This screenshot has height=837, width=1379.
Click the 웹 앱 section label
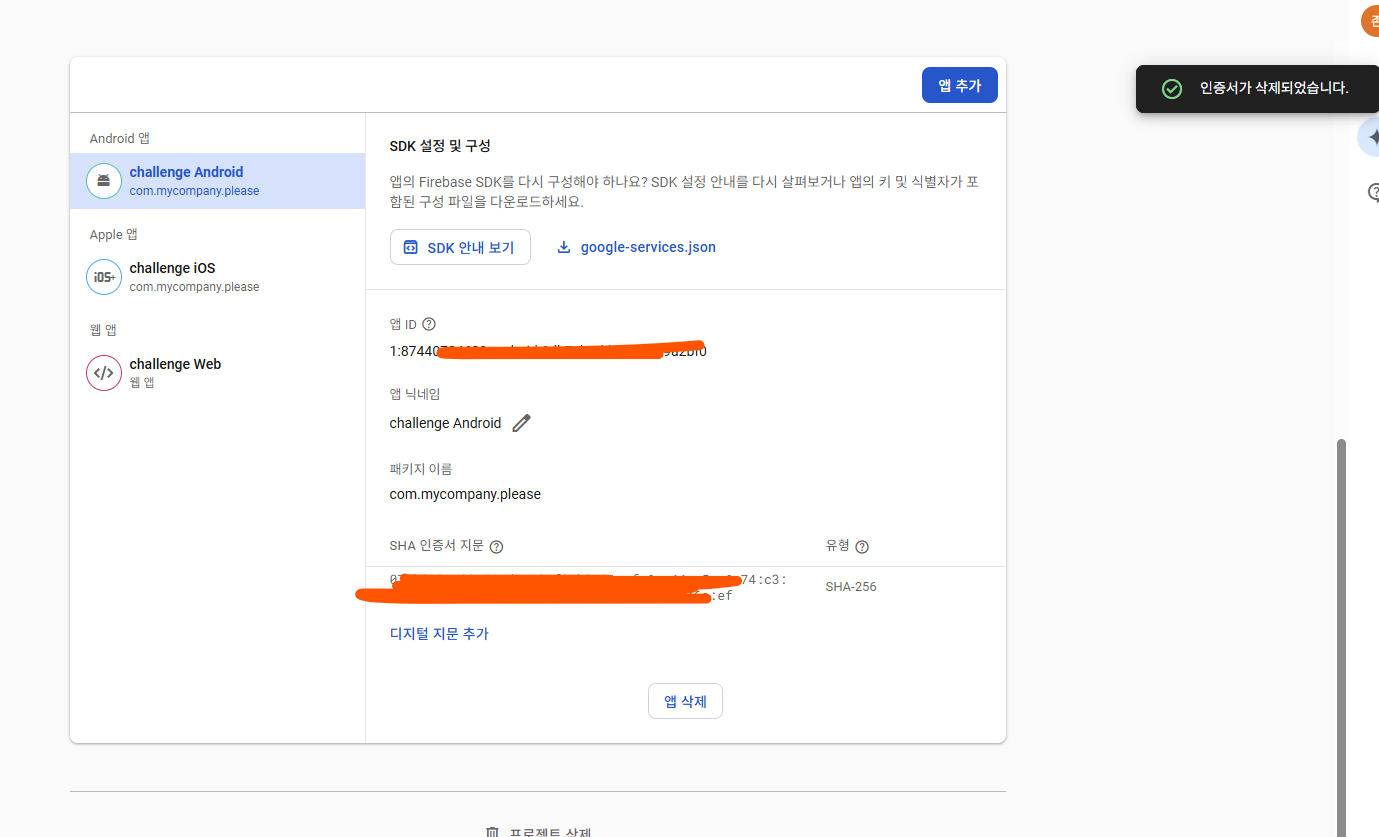(x=104, y=330)
